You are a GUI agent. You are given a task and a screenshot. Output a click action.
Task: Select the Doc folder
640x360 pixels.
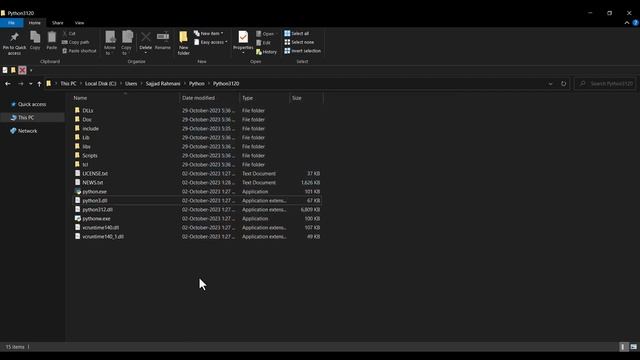pyautogui.click(x=87, y=120)
